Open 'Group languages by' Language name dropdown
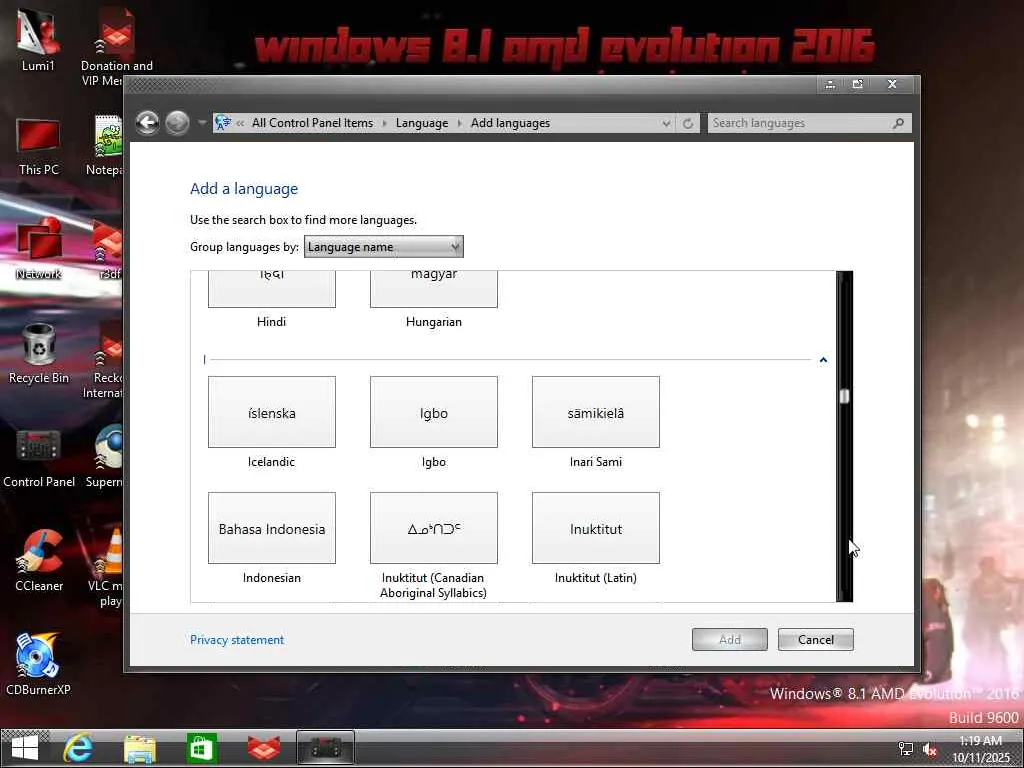The height and width of the screenshot is (768, 1024). pyautogui.click(x=384, y=247)
